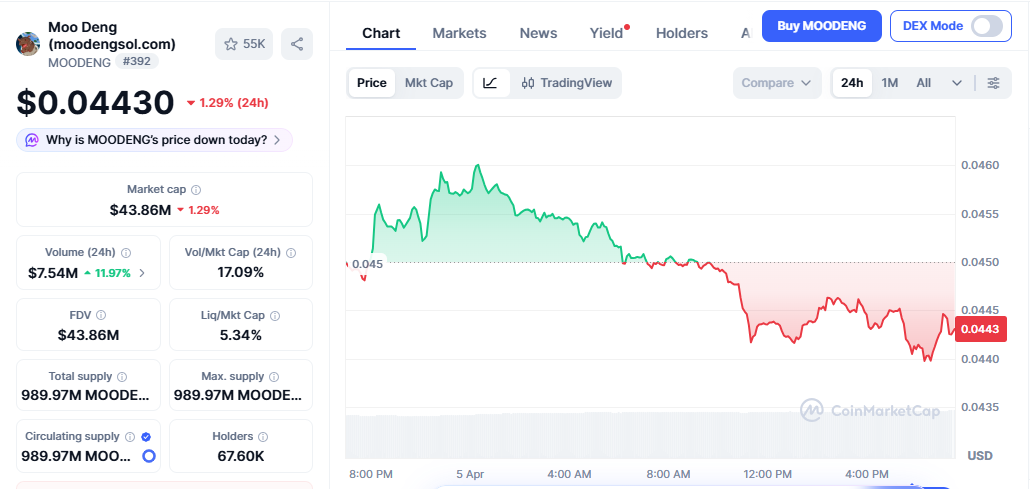Open Circulating supply info icon
This screenshot has width=1030, height=489.
pyautogui.click(x=130, y=436)
